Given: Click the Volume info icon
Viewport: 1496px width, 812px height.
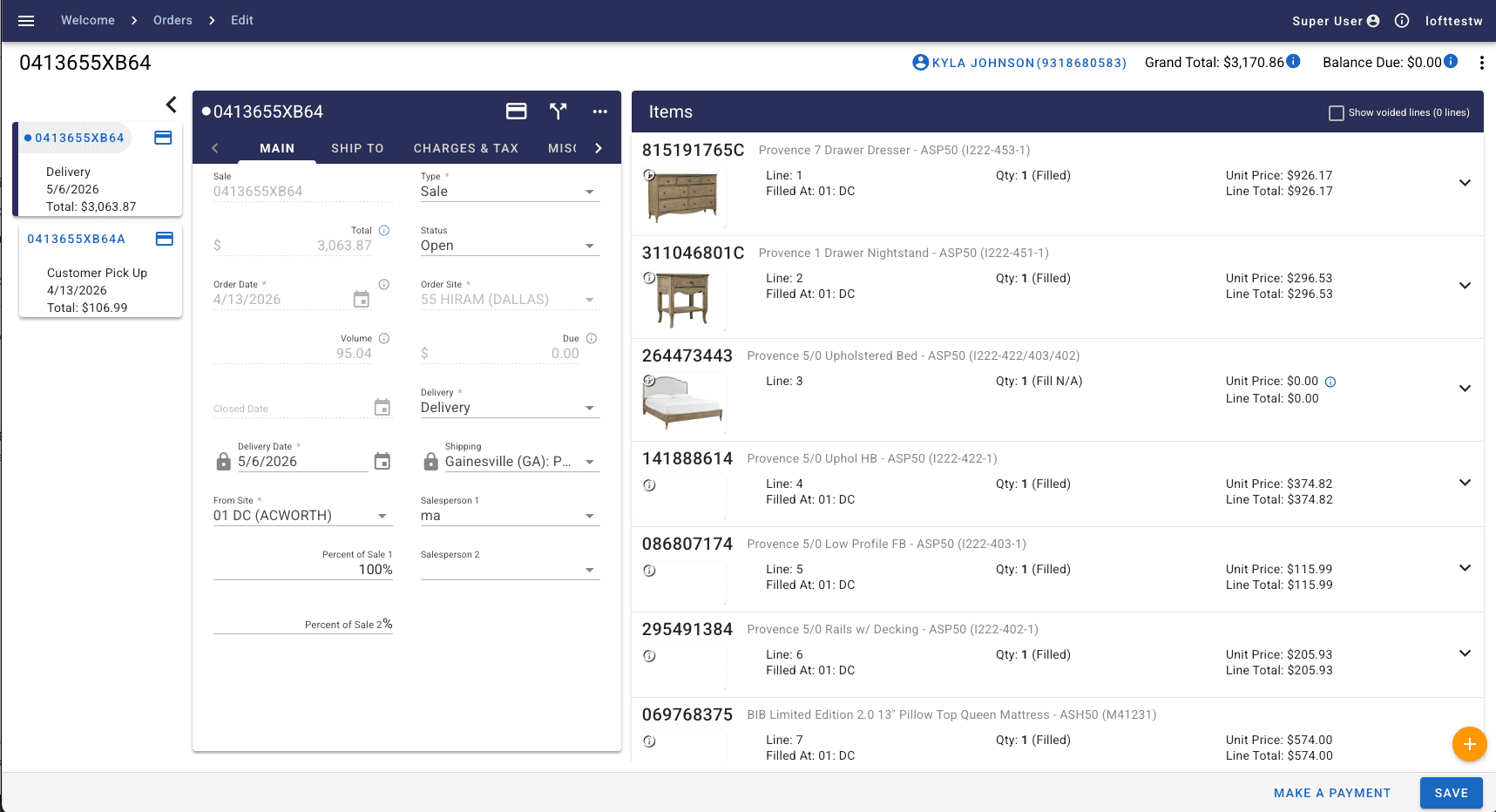Looking at the screenshot, I should [384, 339].
